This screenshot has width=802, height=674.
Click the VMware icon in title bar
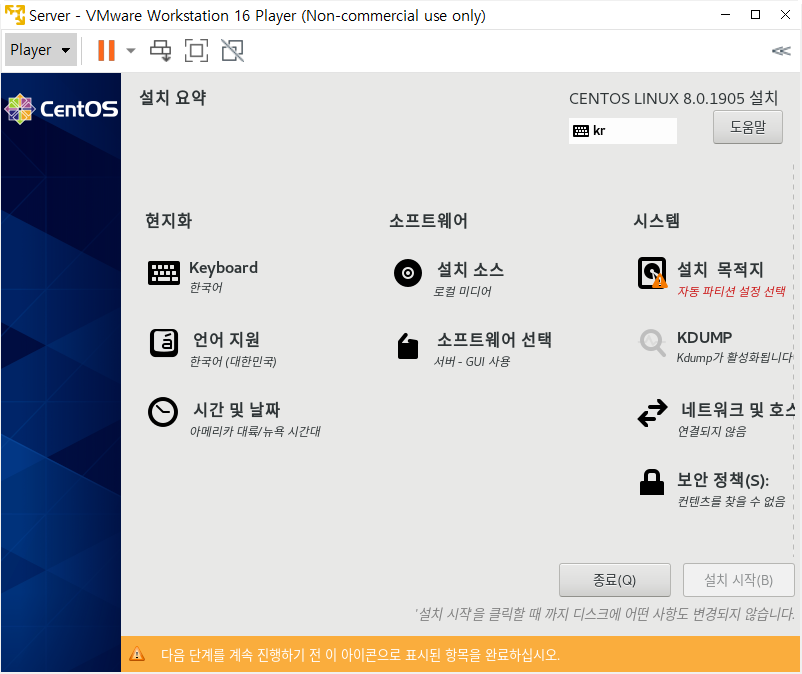[15, 15]
